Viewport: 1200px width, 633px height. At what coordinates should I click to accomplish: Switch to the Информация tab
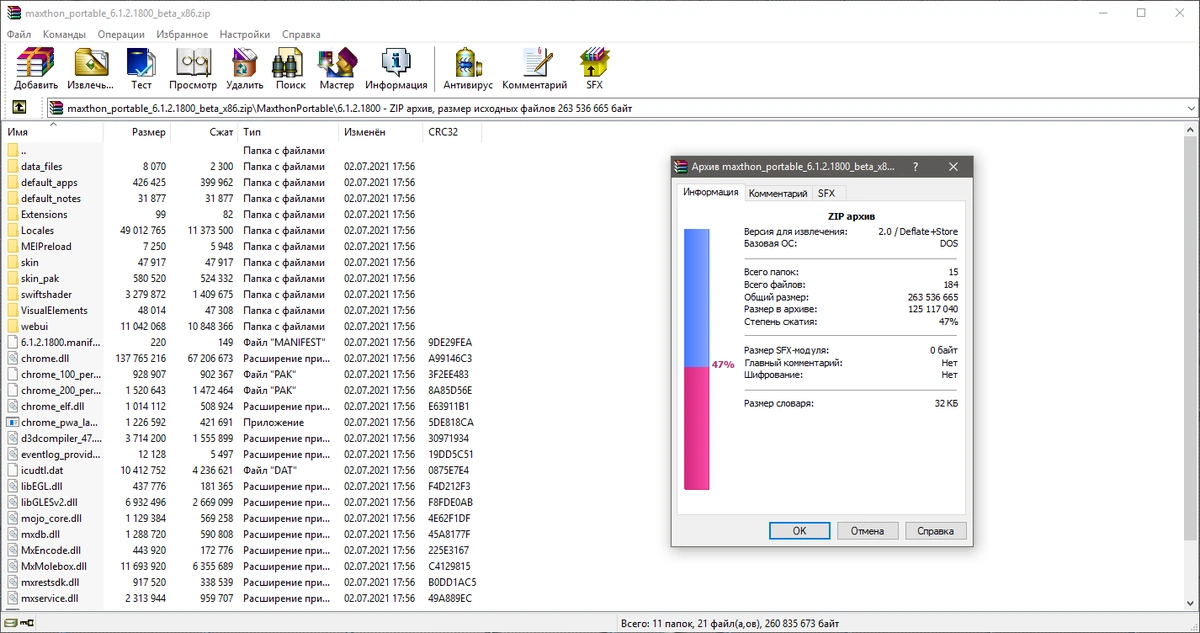click(710, 192)
